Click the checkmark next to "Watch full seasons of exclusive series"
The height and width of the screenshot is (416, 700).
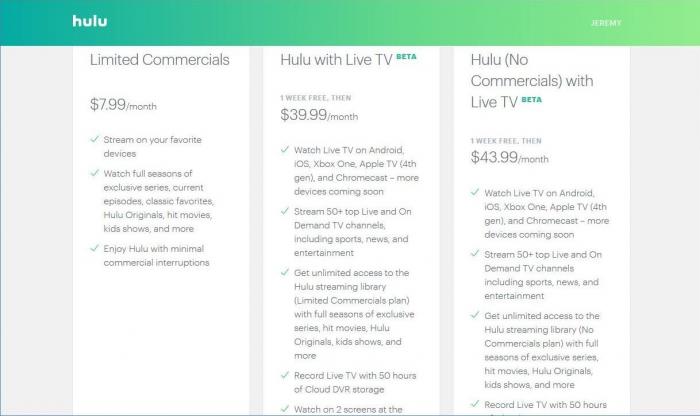click(94, 174)
